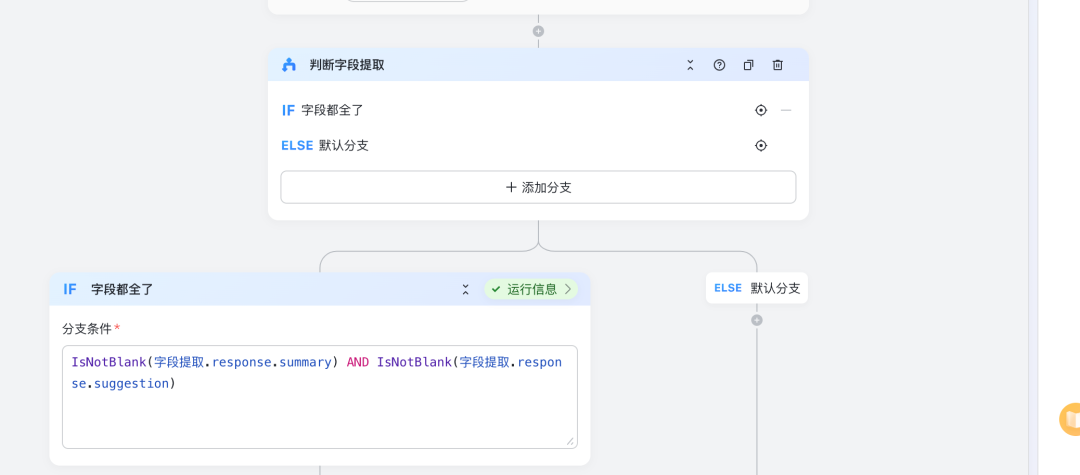1080x475 pixels.
Task: Click the 判断字段提取 title
Action: 347,65
